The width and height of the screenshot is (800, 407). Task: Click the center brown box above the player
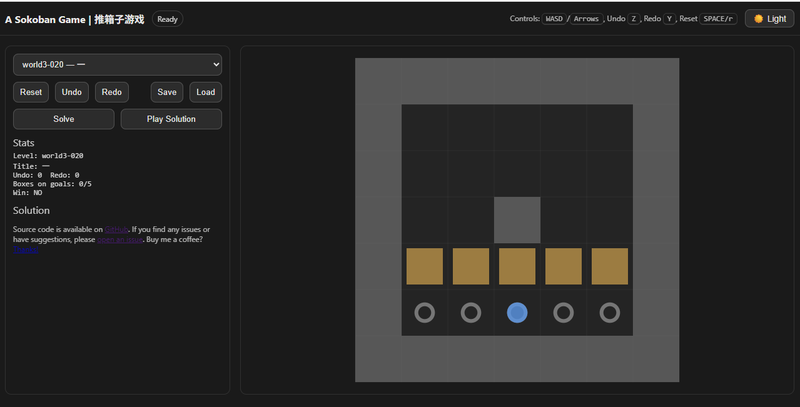tap(517, 267)
